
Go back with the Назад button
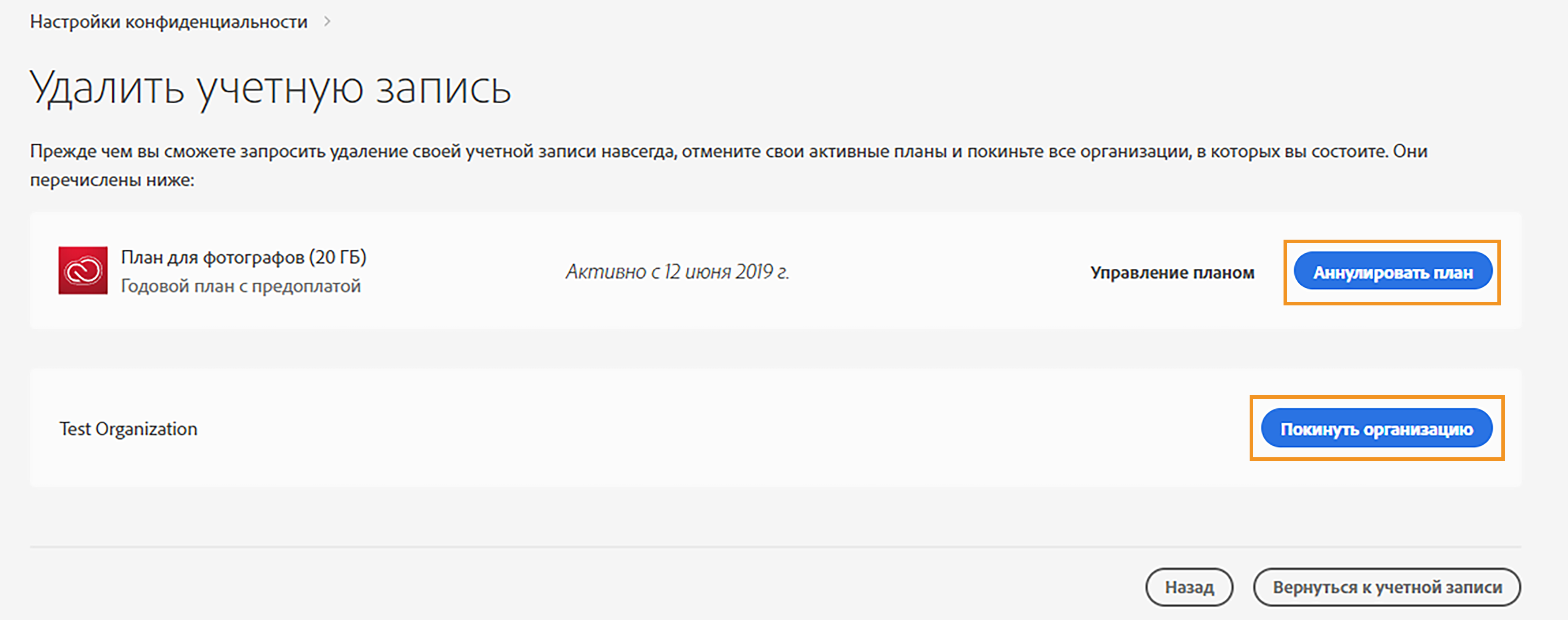(x=1189, y=587)
